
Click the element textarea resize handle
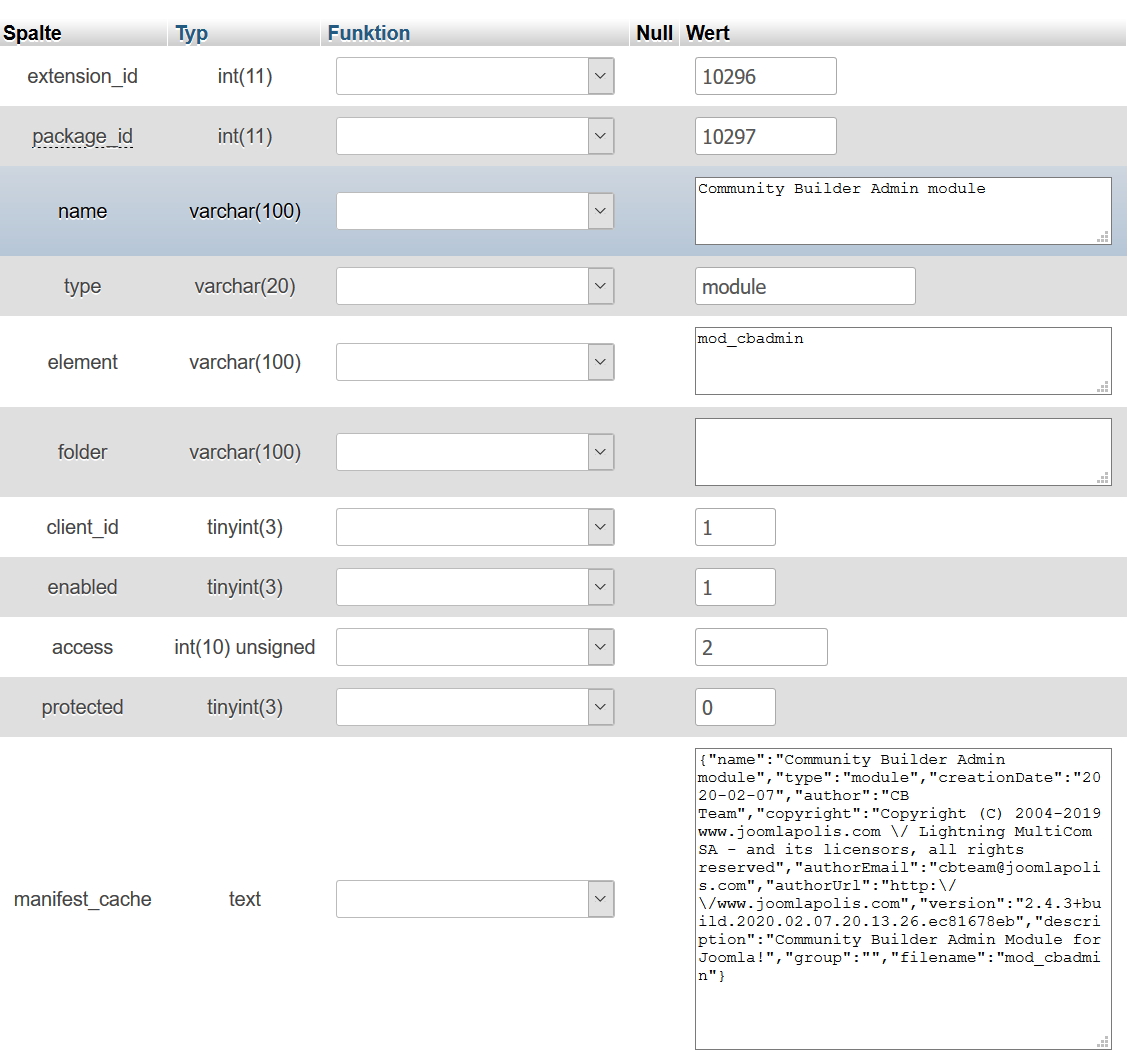pyautogui.click(x=1103, y=387)
